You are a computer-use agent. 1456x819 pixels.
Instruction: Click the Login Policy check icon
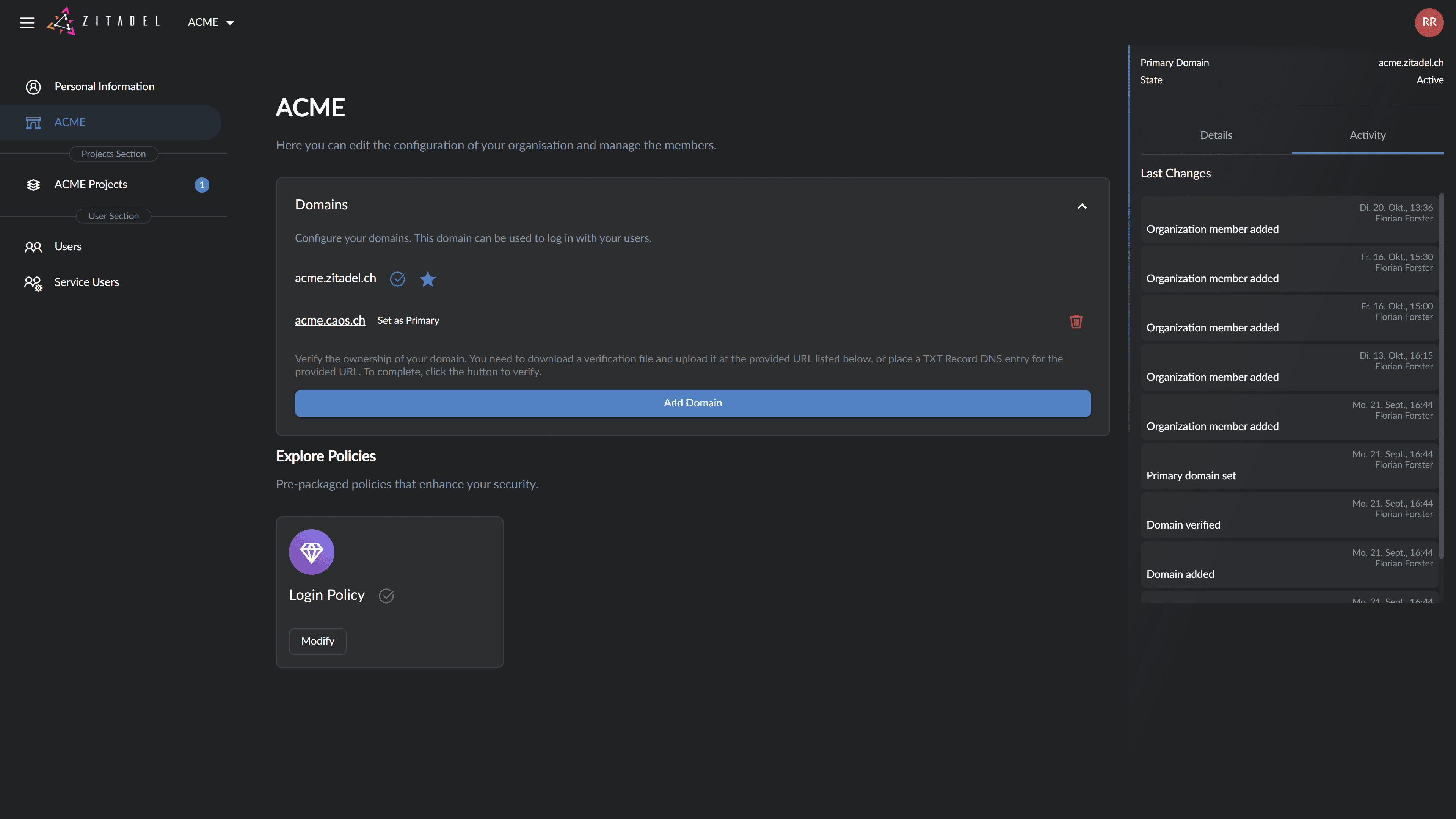[386, 595]
